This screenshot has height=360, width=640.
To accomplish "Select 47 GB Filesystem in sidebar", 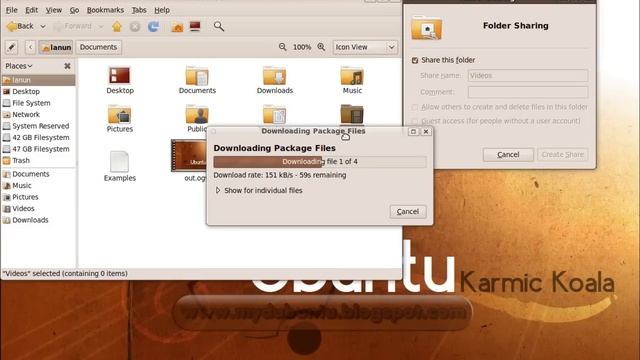I will (x=38, y=149).
